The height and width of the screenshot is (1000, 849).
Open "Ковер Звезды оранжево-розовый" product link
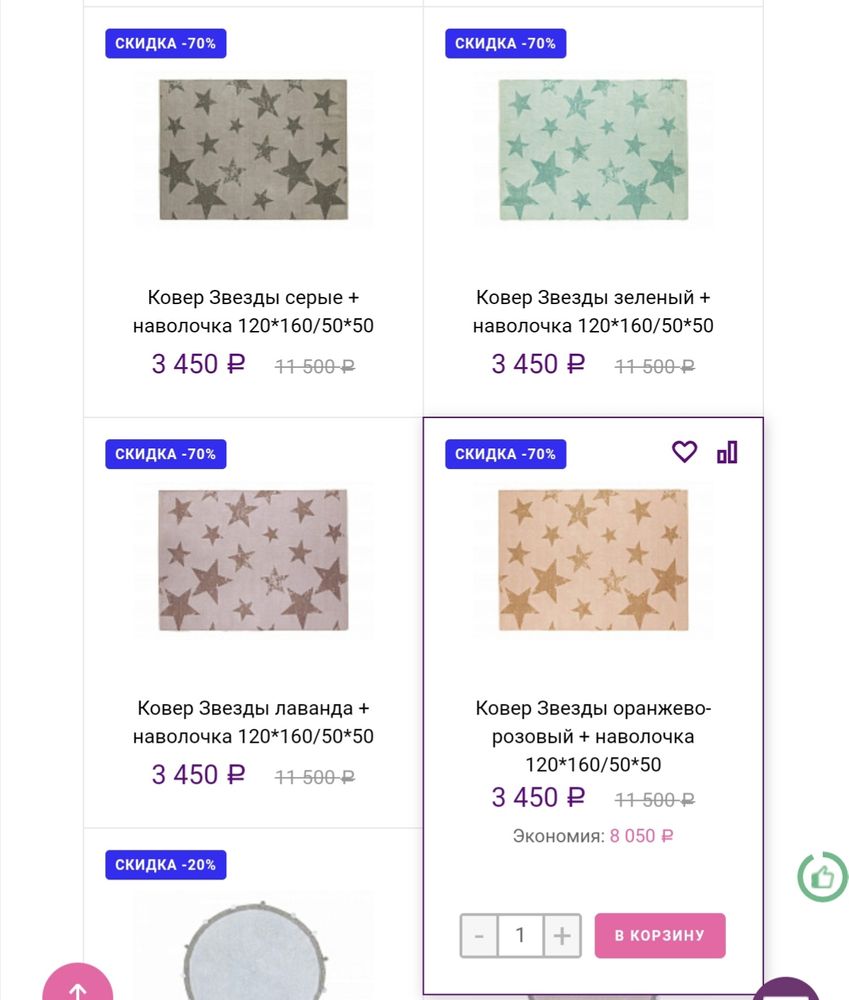pos(593,736)
